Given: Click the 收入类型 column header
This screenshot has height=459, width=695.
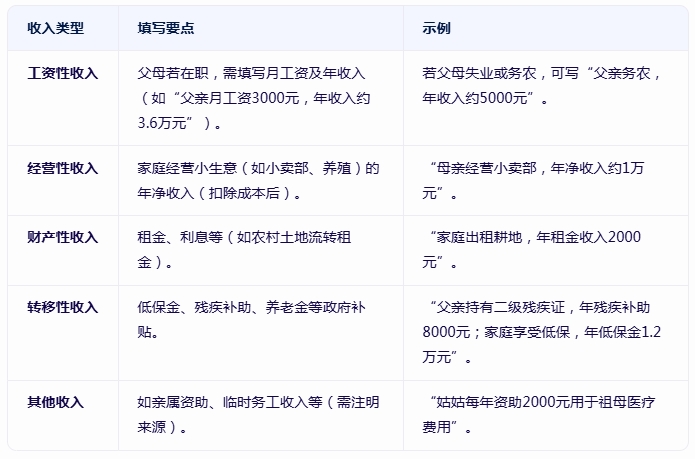Looking at the screenshot, I should [55, 29].
